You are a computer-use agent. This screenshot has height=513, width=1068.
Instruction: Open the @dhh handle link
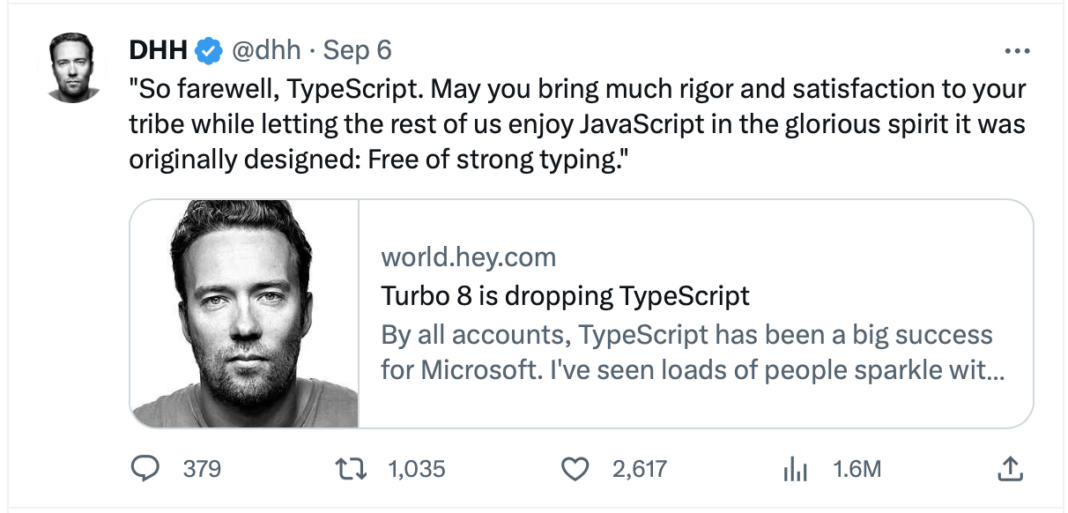coord(266,50)
